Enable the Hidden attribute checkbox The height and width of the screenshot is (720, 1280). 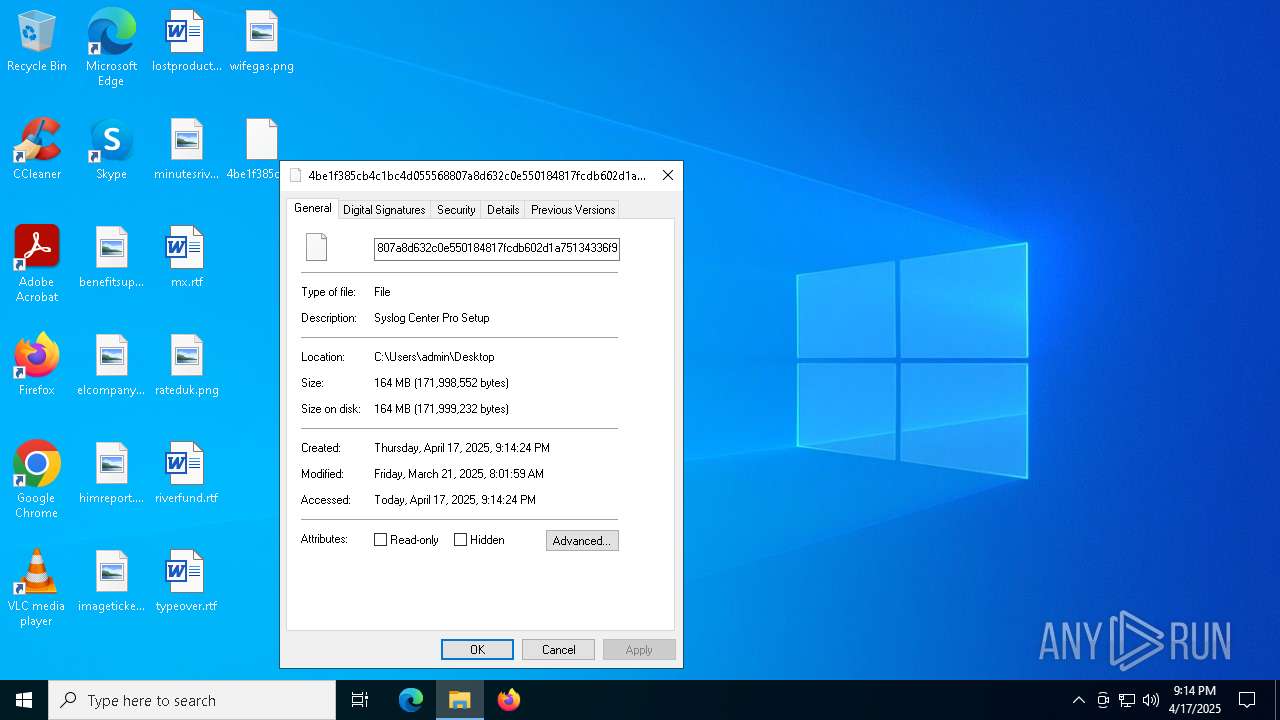click(x=461, y=540)
